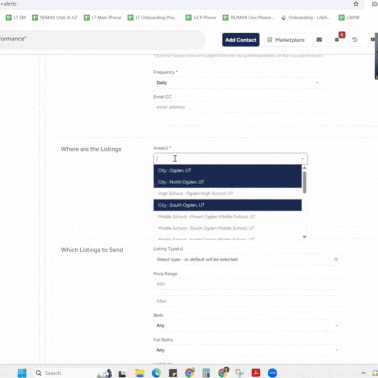The width and height of the screenshot is (378, 378).
Task: Open File Explorer from the taskbar
Action: pyautogui.click(x=139, y=373)
